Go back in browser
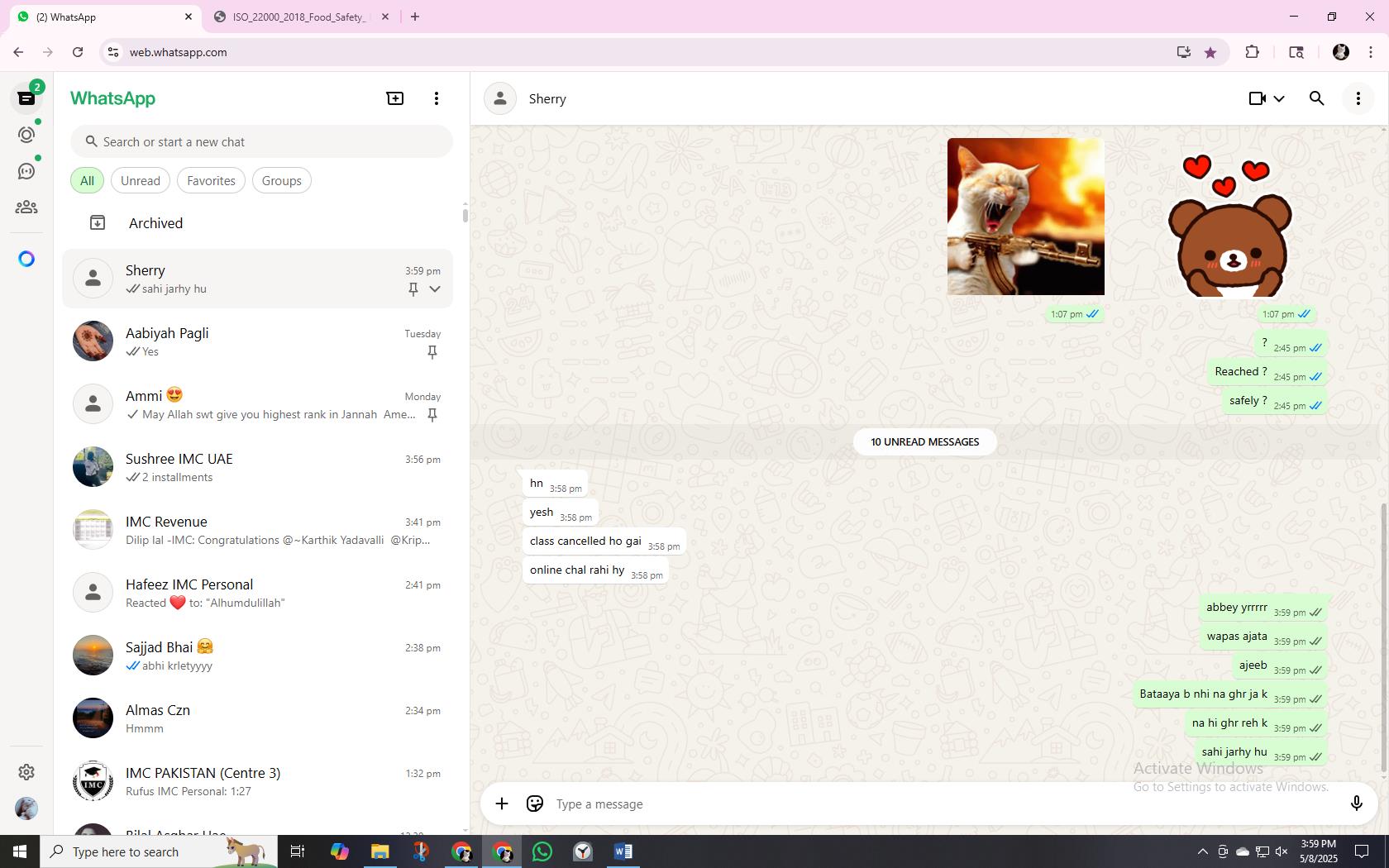1389x868 pixels. coord(18,52)
